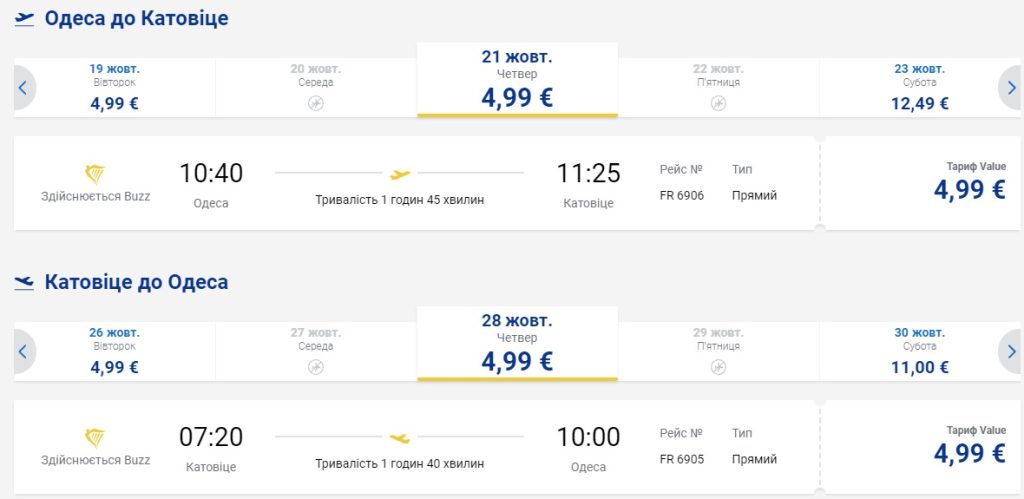Click the yellow plane icon on the 10:40 flight route
The height and width of the screenshot is (499, 1024).
coord(400,174)
